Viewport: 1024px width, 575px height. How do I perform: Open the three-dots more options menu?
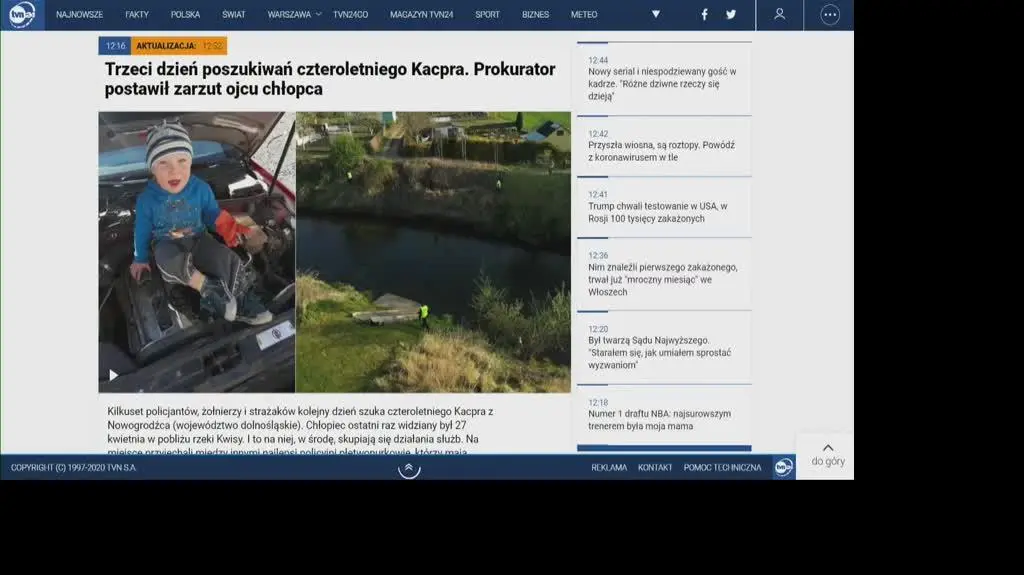click(829, 15)
